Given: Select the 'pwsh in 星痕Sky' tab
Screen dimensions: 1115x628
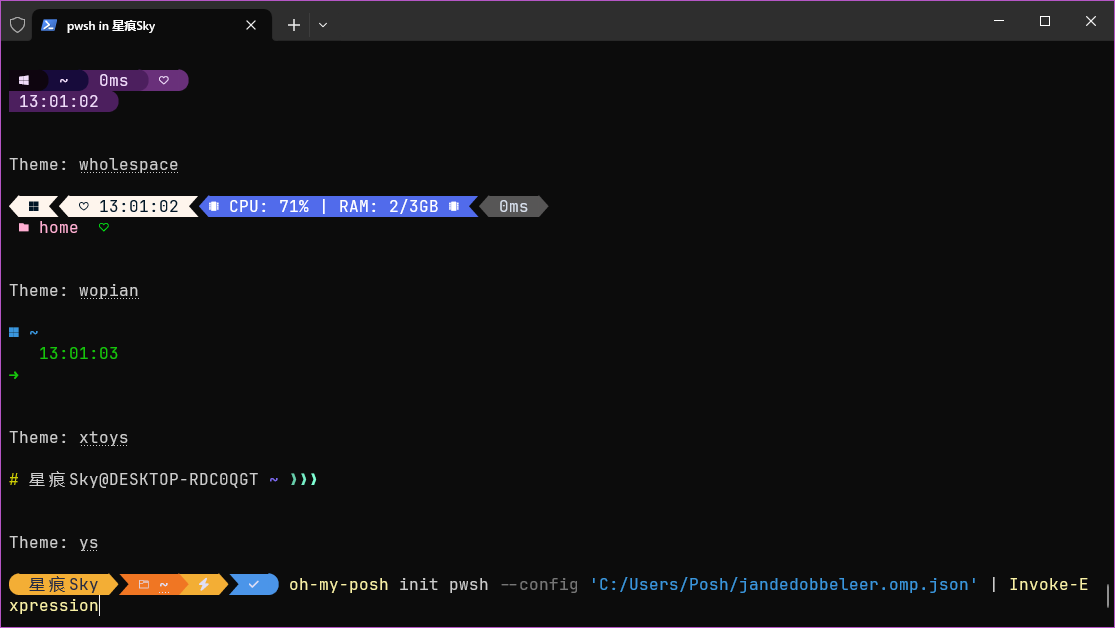Looking at the screenshot, I should coord(151,26).
